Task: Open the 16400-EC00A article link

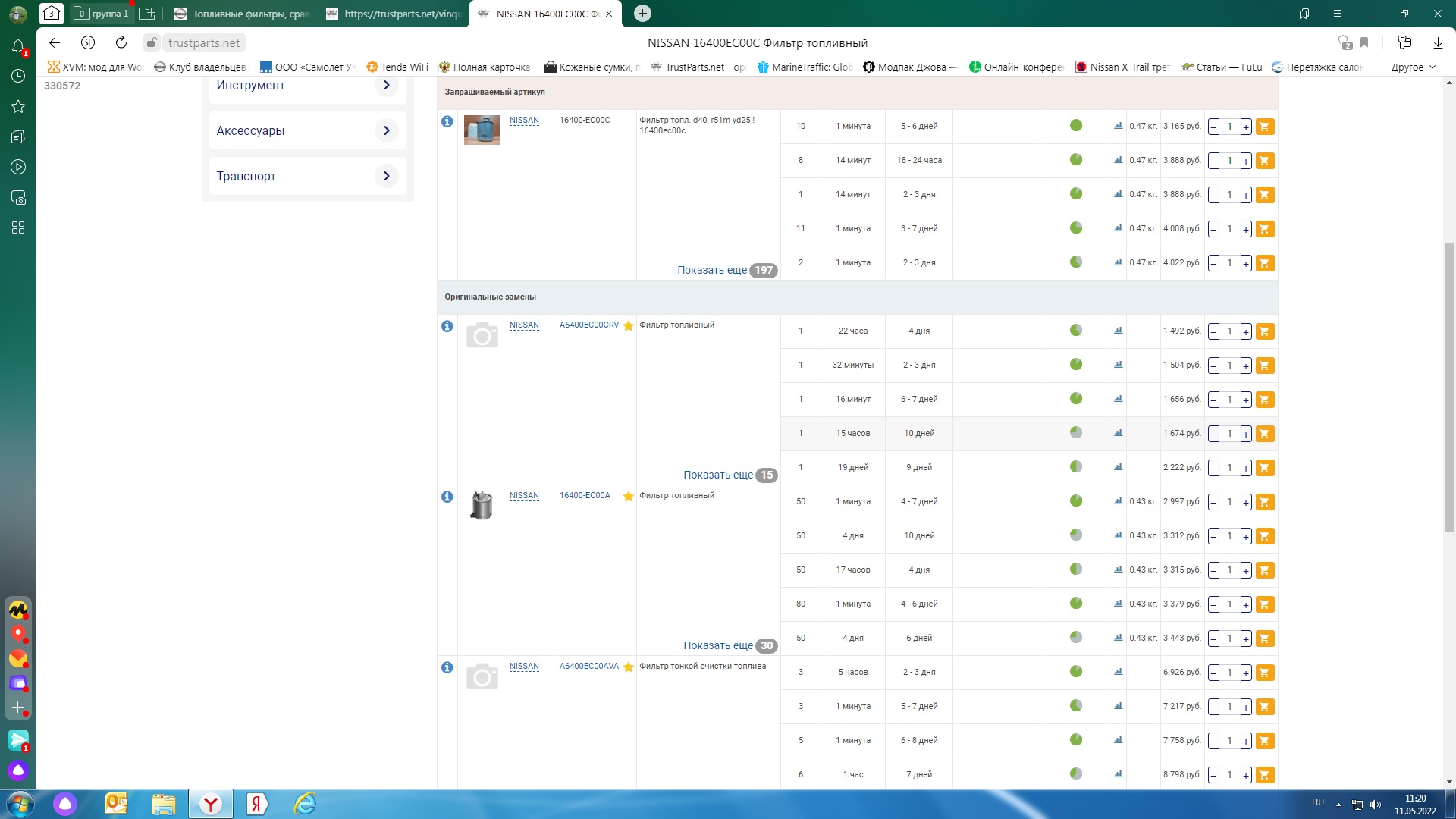Action: (585, 495)
